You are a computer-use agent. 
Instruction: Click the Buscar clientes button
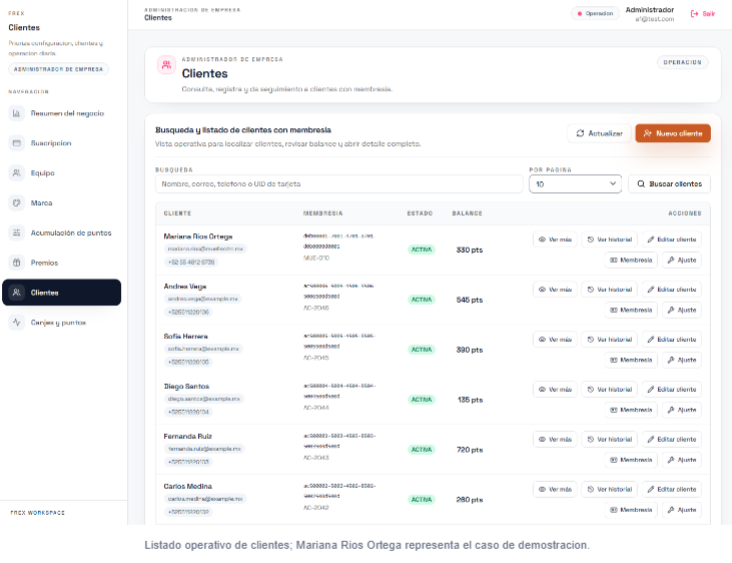point(669,184)
